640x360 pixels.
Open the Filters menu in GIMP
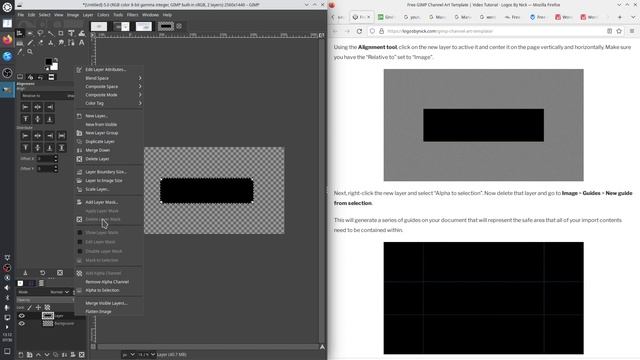[x=132, y=15]
